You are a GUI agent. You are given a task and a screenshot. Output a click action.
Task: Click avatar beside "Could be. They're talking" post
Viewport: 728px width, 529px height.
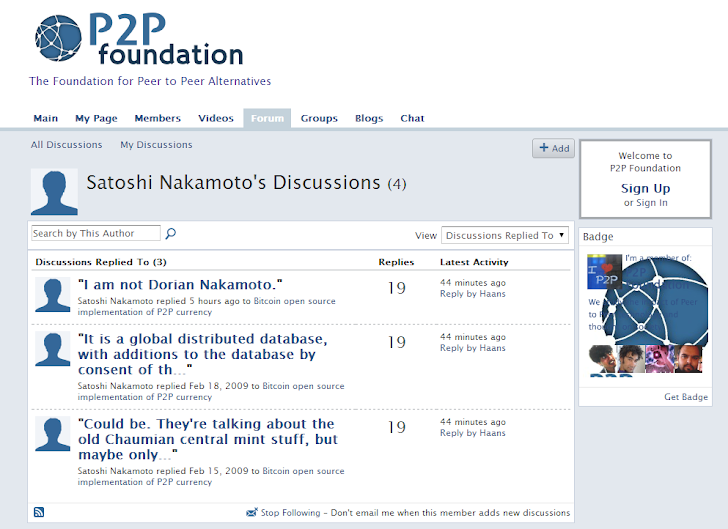(x=52, y=434)
